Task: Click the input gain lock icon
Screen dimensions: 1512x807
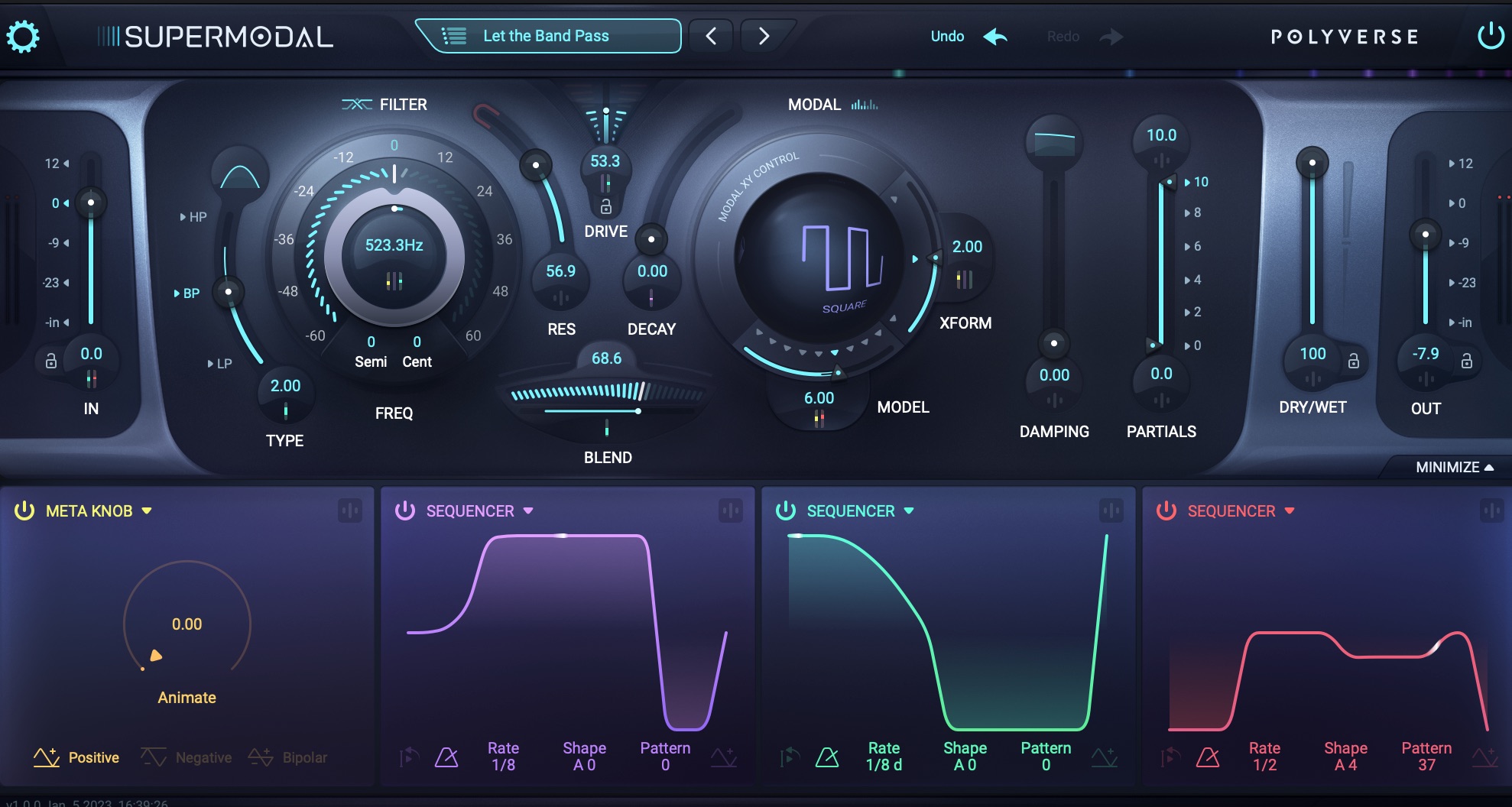Action: (x=51, y=361)
